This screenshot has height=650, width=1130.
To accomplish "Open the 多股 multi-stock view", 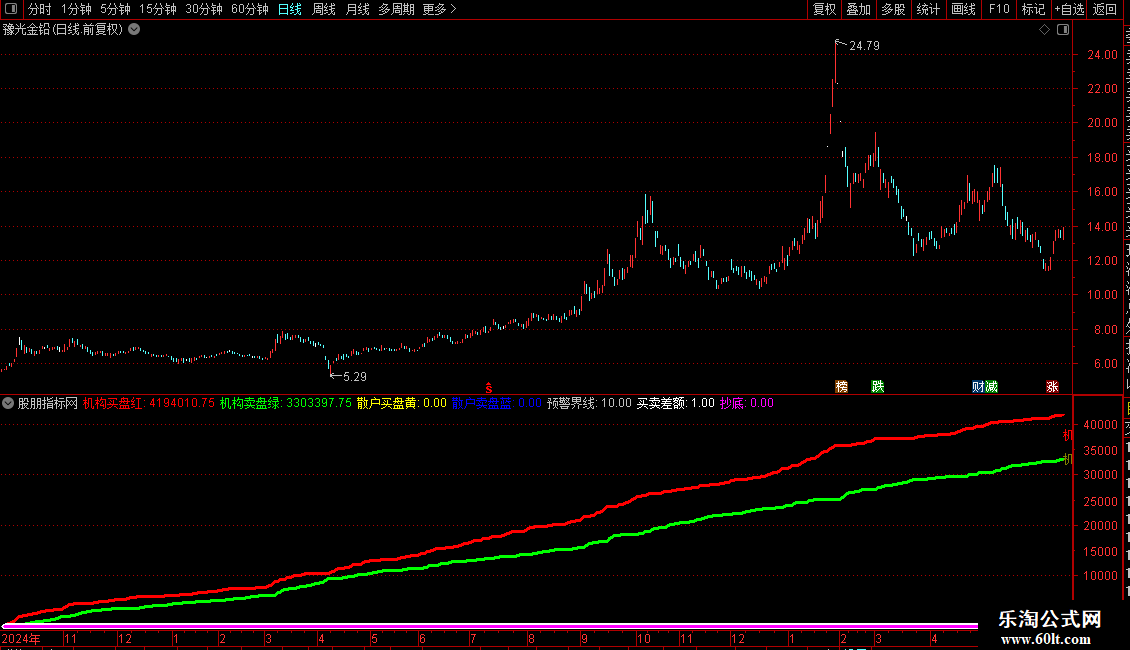I will (893, 9).
